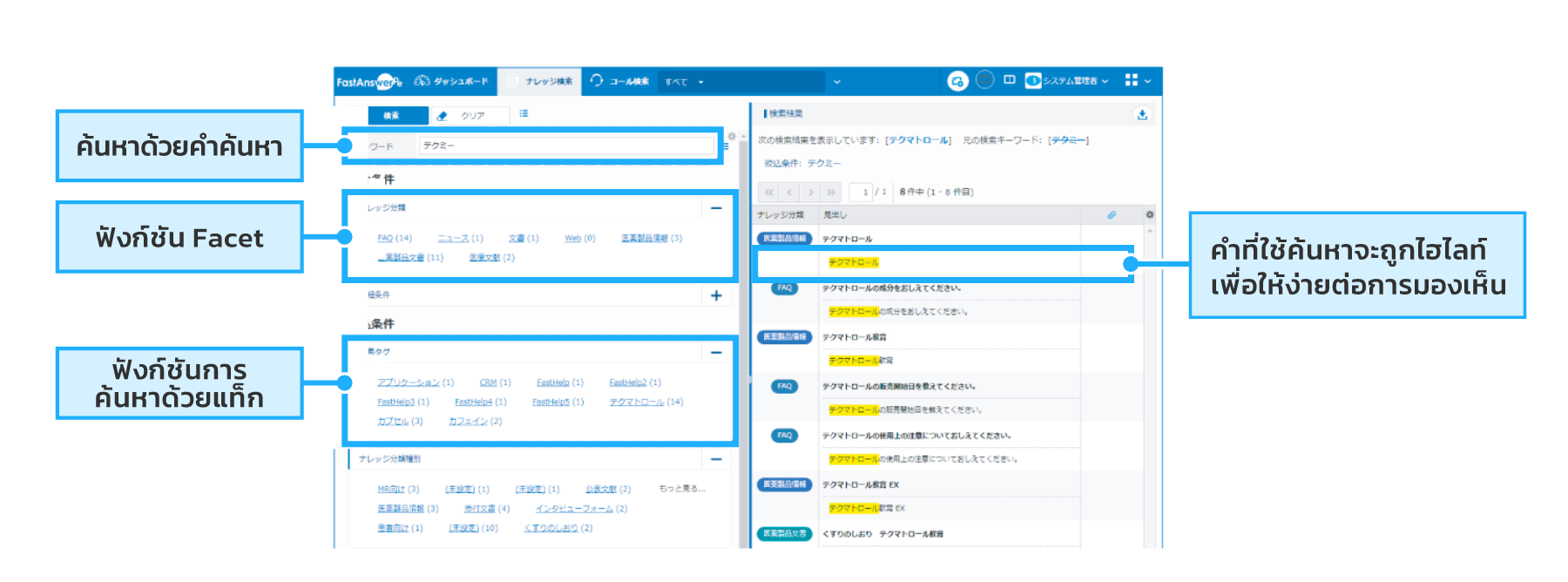Screen dimensions: 1568x582
Task: Click the FastAnswer logo
Action: 368,82
